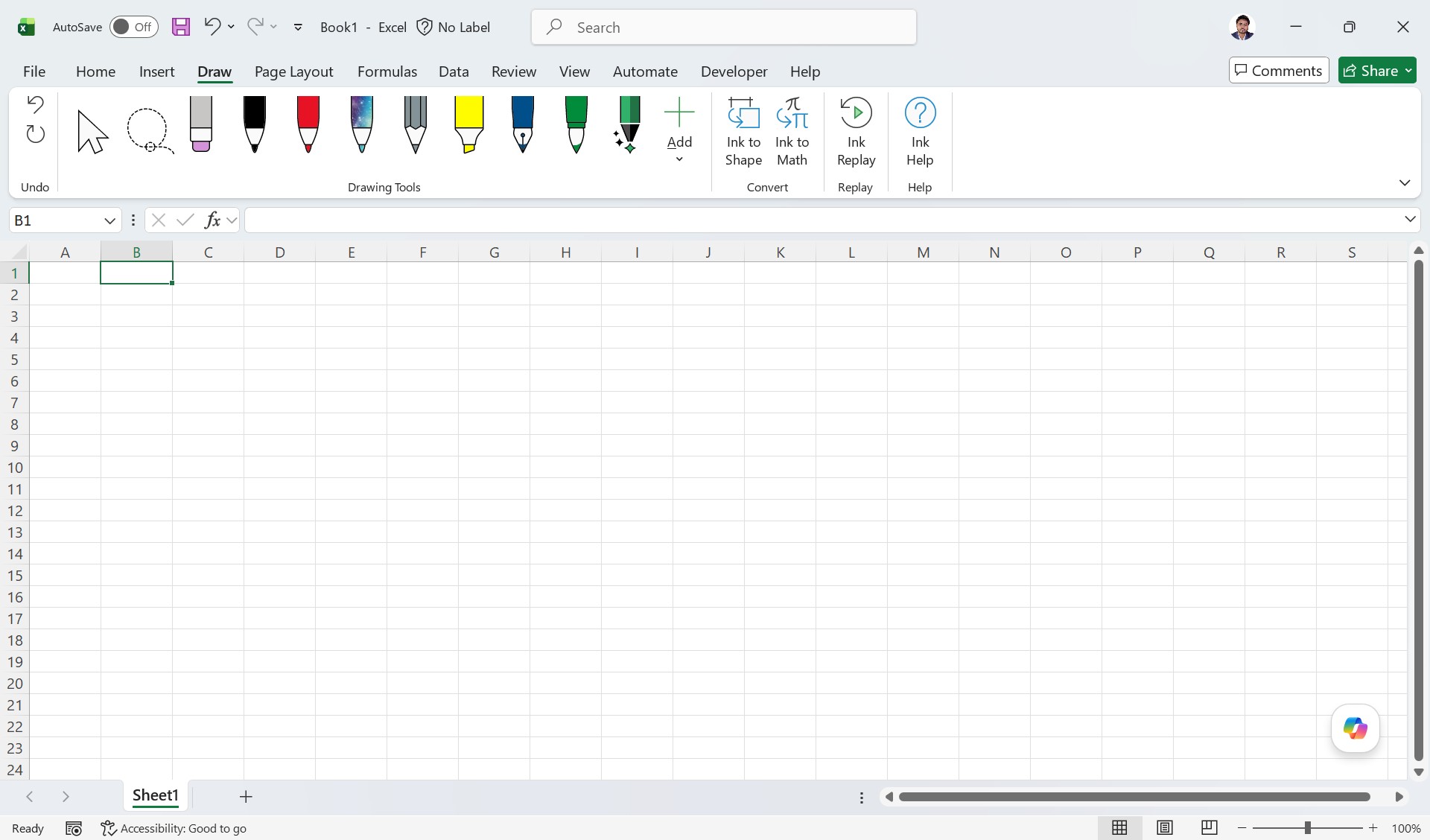
Task: Start Ink Replay
Action: pyautogui.click(x=856, y=132)
